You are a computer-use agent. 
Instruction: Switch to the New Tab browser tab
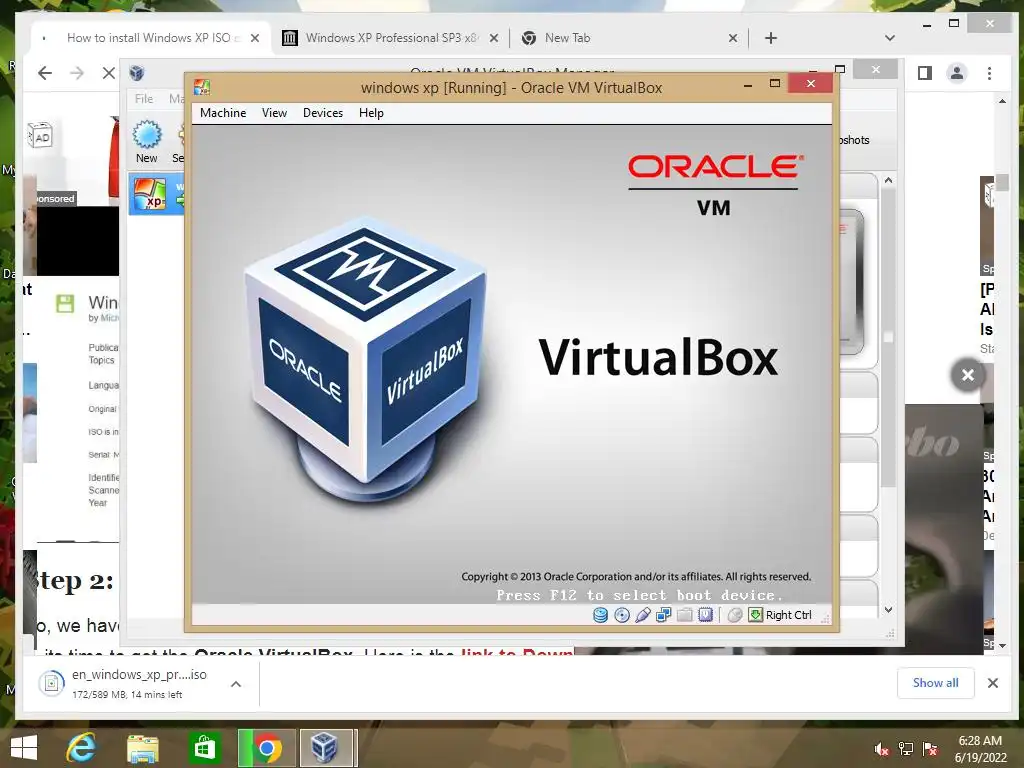(567, 38)
